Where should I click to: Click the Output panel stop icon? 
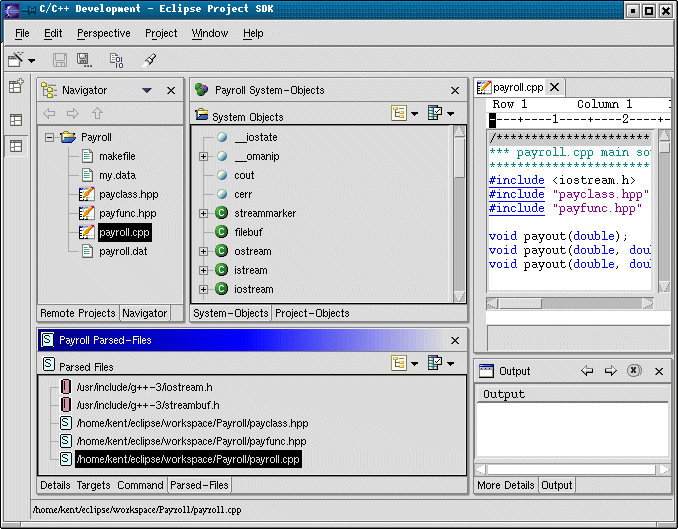[x=633, y=371]
